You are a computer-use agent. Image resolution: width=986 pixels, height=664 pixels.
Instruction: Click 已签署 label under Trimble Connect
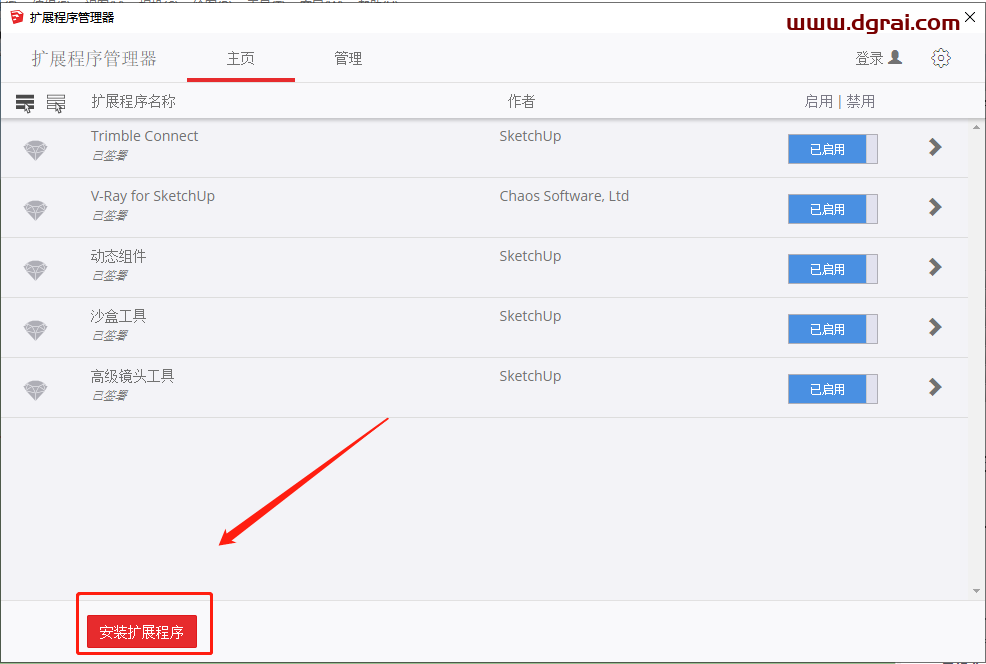click(109, 155)
